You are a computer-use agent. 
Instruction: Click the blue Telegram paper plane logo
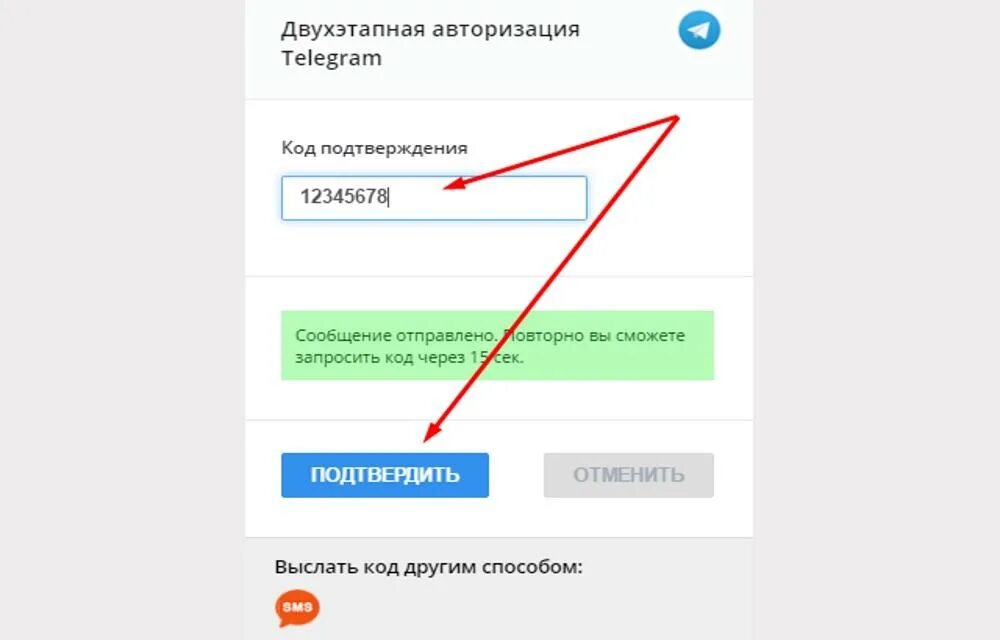coord(699,29)
